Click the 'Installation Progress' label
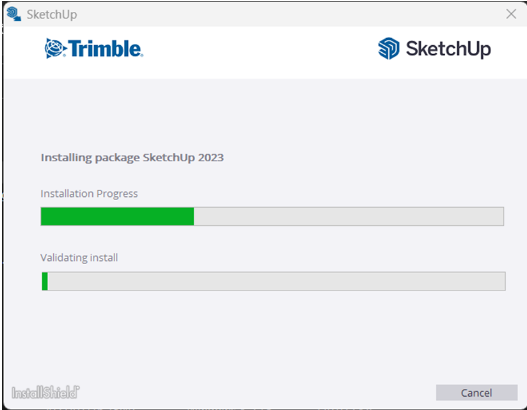The height and width of the screenshot is (410, 527). (89, 194)
